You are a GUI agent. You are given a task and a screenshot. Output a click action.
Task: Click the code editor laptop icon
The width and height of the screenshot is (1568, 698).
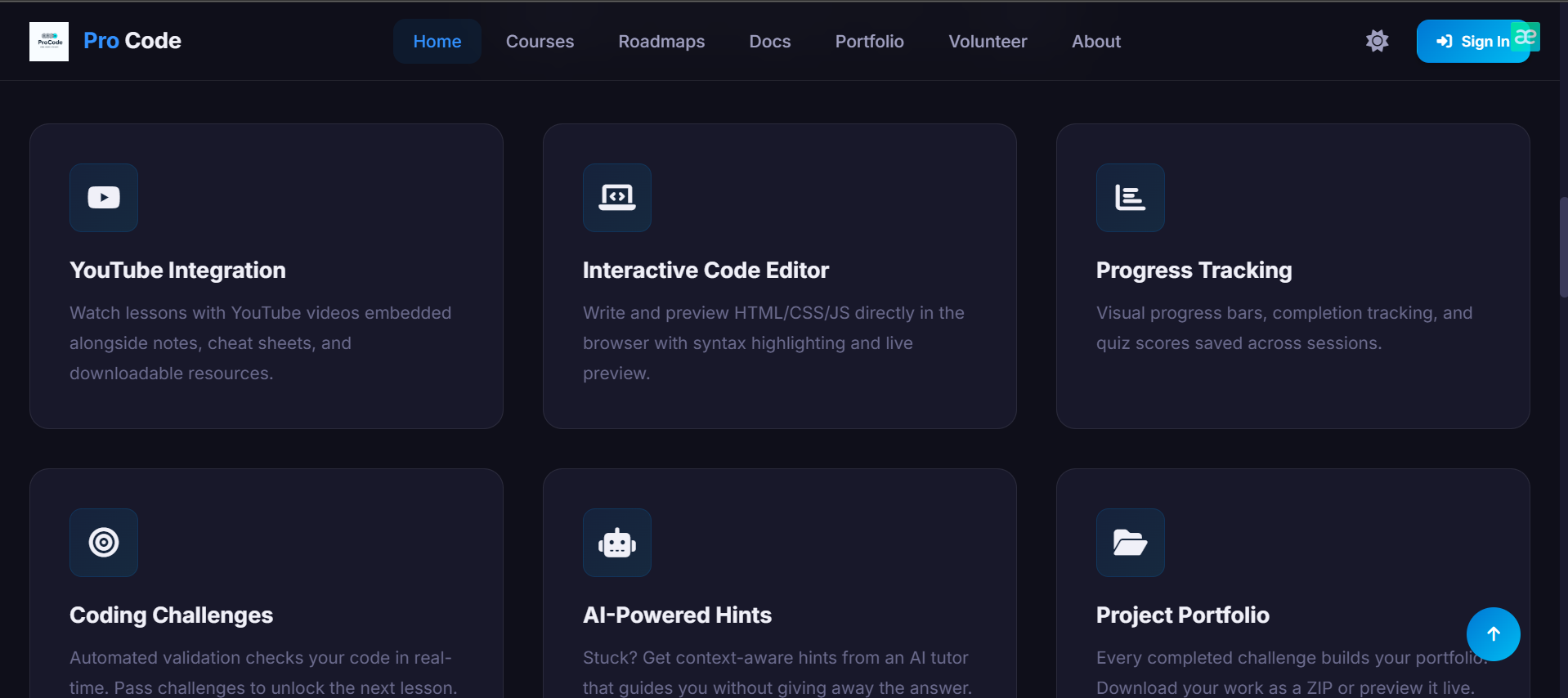click(617, 198)
